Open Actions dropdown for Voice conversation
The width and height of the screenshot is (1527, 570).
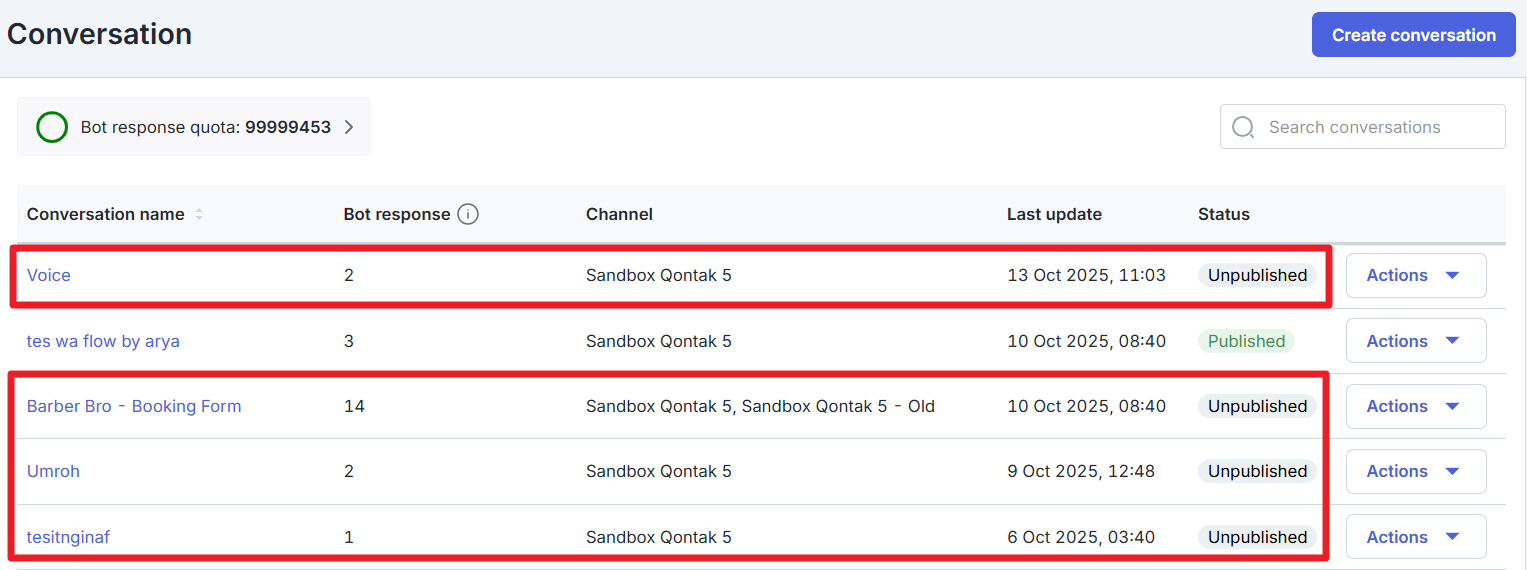point(1415,275)
